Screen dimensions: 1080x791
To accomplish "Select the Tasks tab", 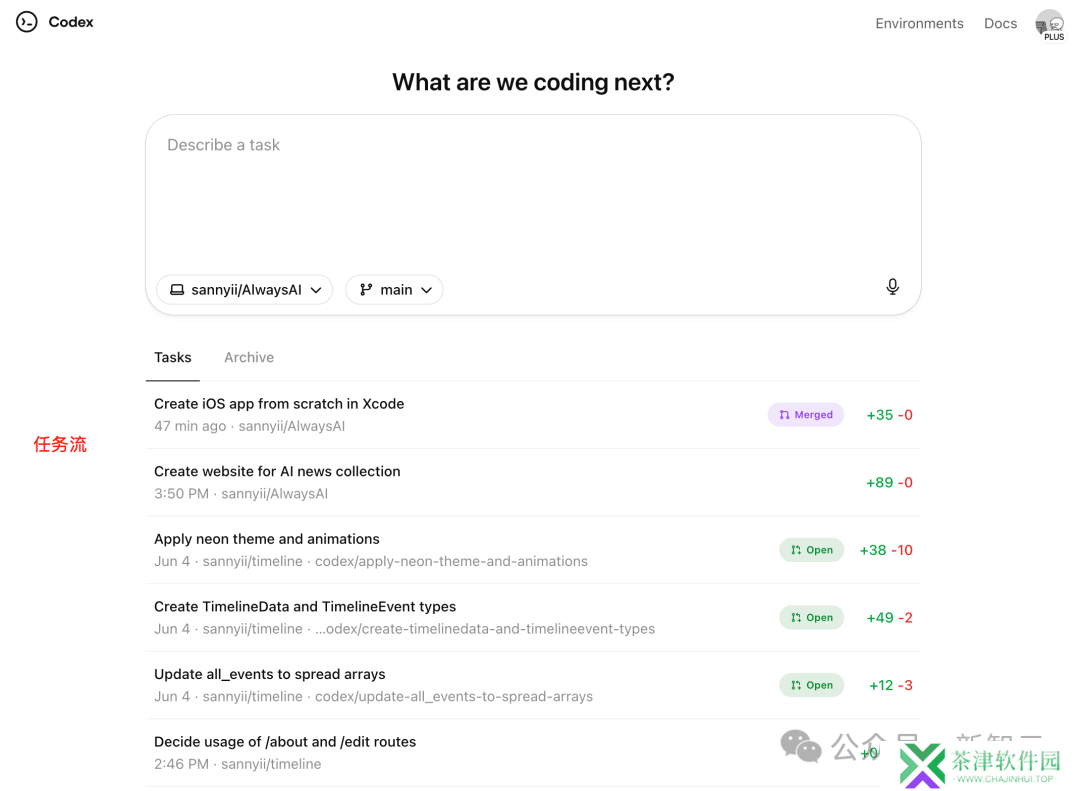I will point(173,357).
